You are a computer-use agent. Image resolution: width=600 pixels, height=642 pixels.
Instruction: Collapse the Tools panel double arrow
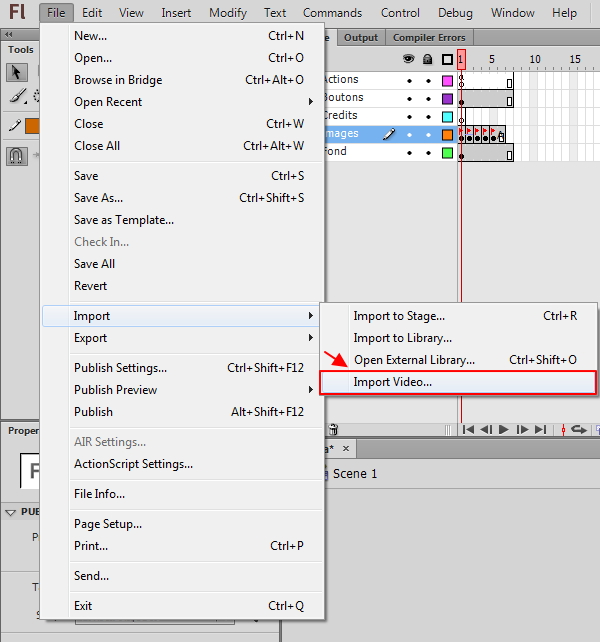[x=9, y=35]
